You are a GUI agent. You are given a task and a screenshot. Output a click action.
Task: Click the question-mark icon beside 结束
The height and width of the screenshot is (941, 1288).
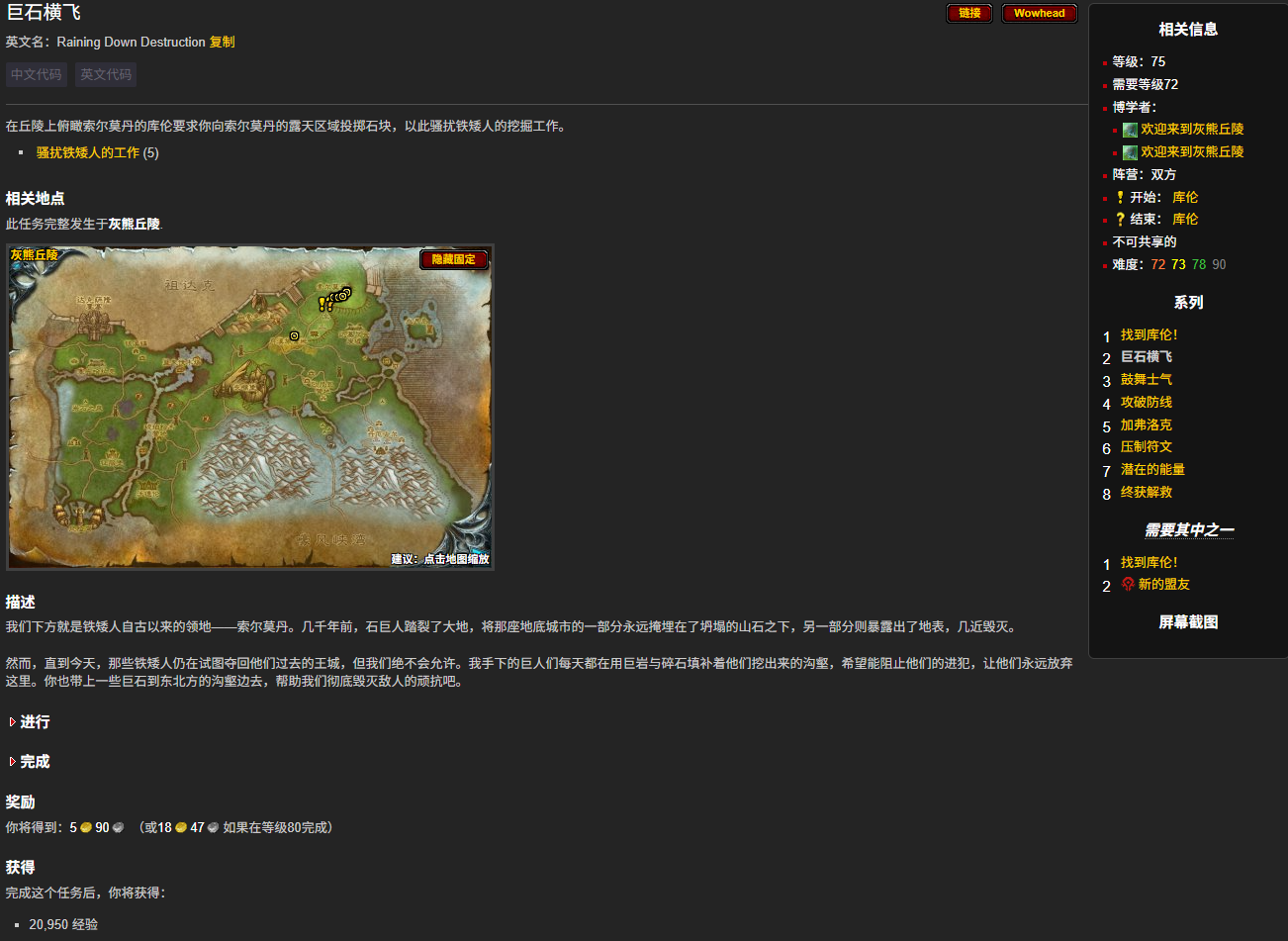coord(1120,219)
